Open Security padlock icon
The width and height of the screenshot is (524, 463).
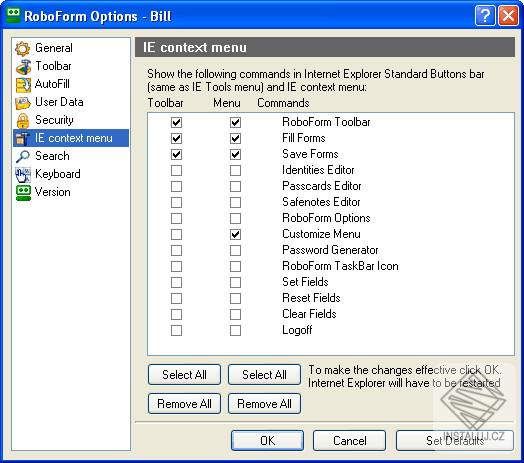click(x=23, y=121)
